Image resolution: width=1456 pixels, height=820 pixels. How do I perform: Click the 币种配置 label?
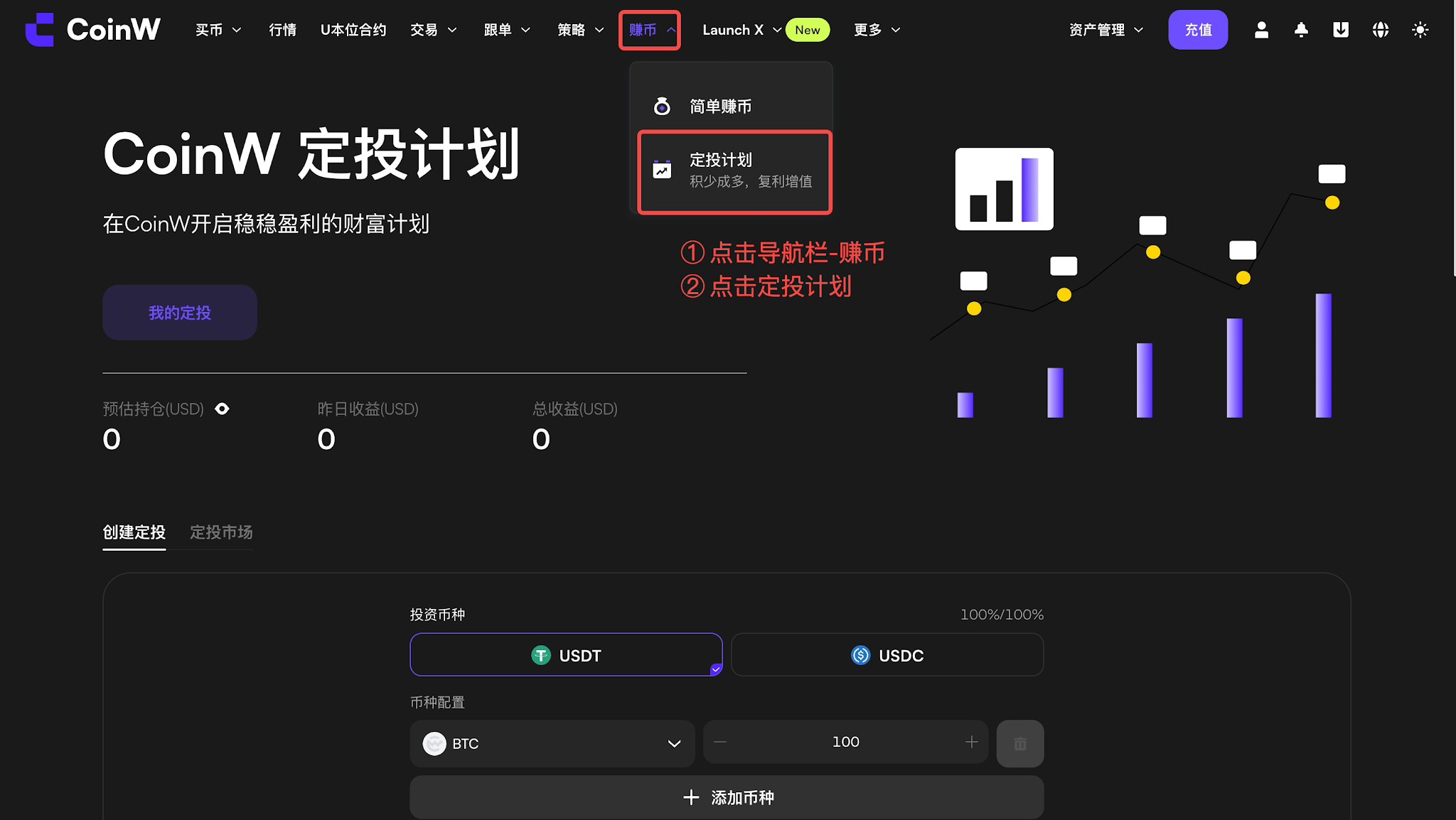(437, 702)
